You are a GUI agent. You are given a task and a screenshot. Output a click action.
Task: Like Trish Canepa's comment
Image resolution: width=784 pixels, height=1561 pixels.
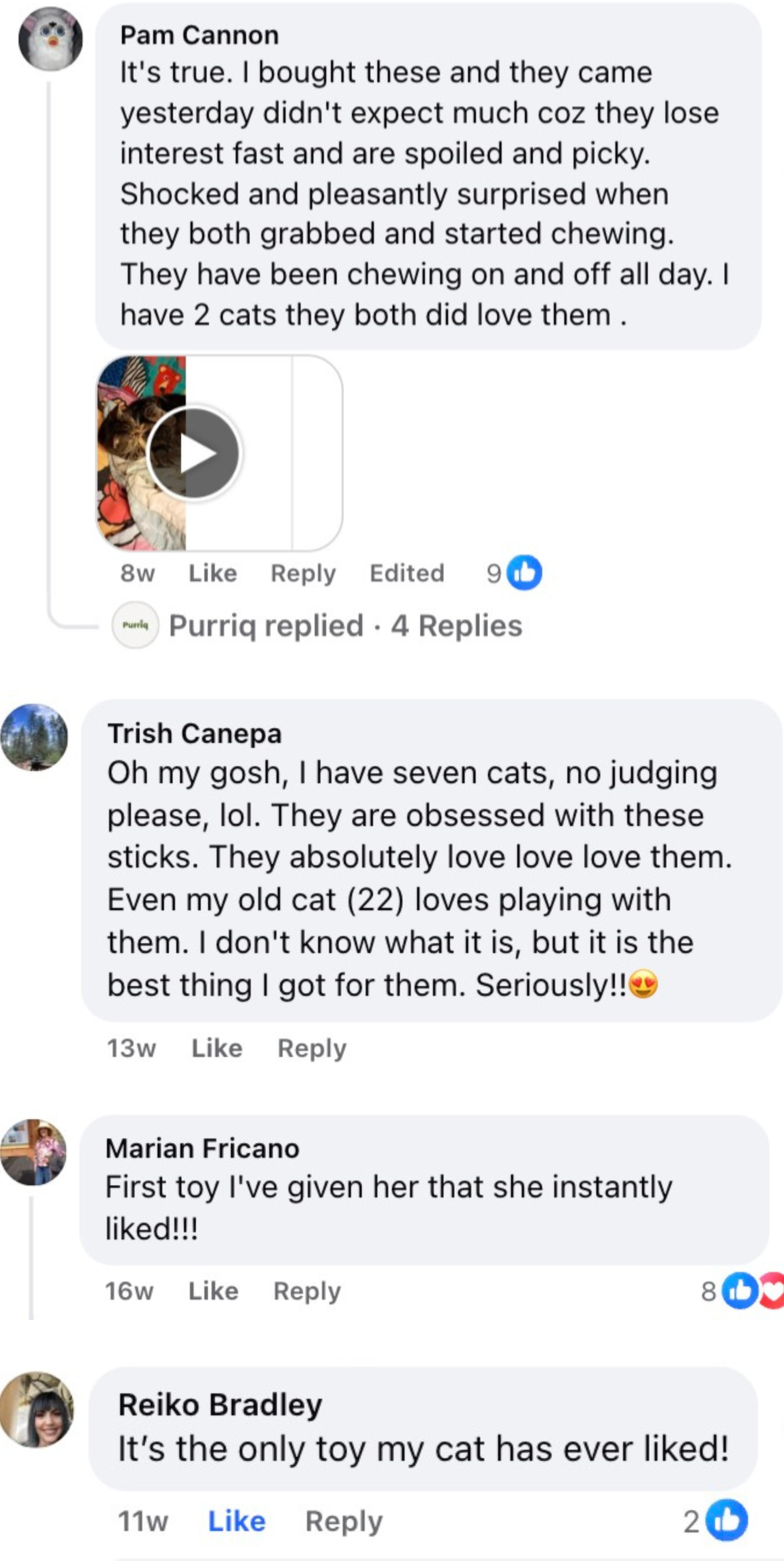tap(217, 1048)
